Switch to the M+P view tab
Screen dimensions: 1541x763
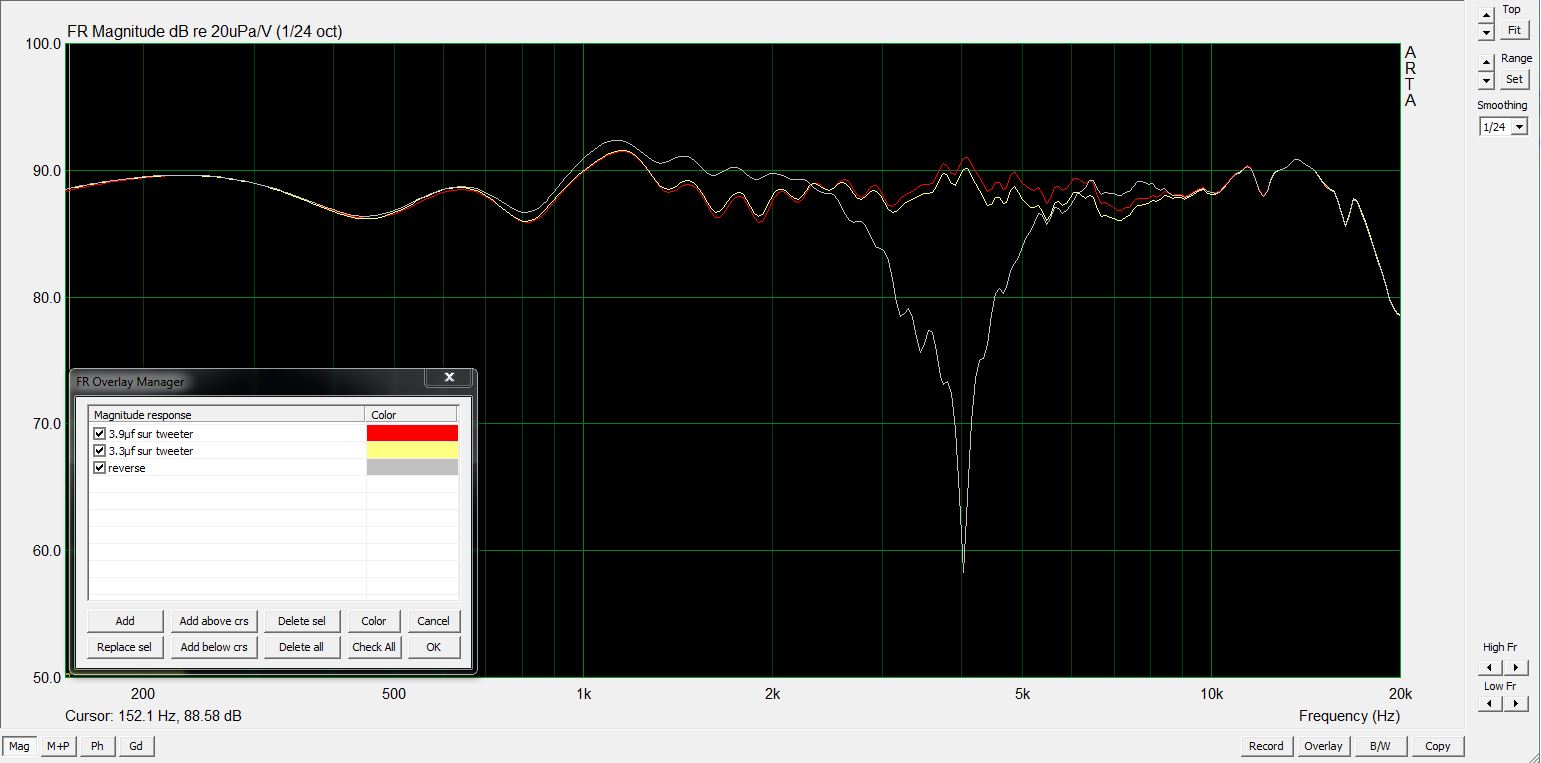(x=58, y=746)
